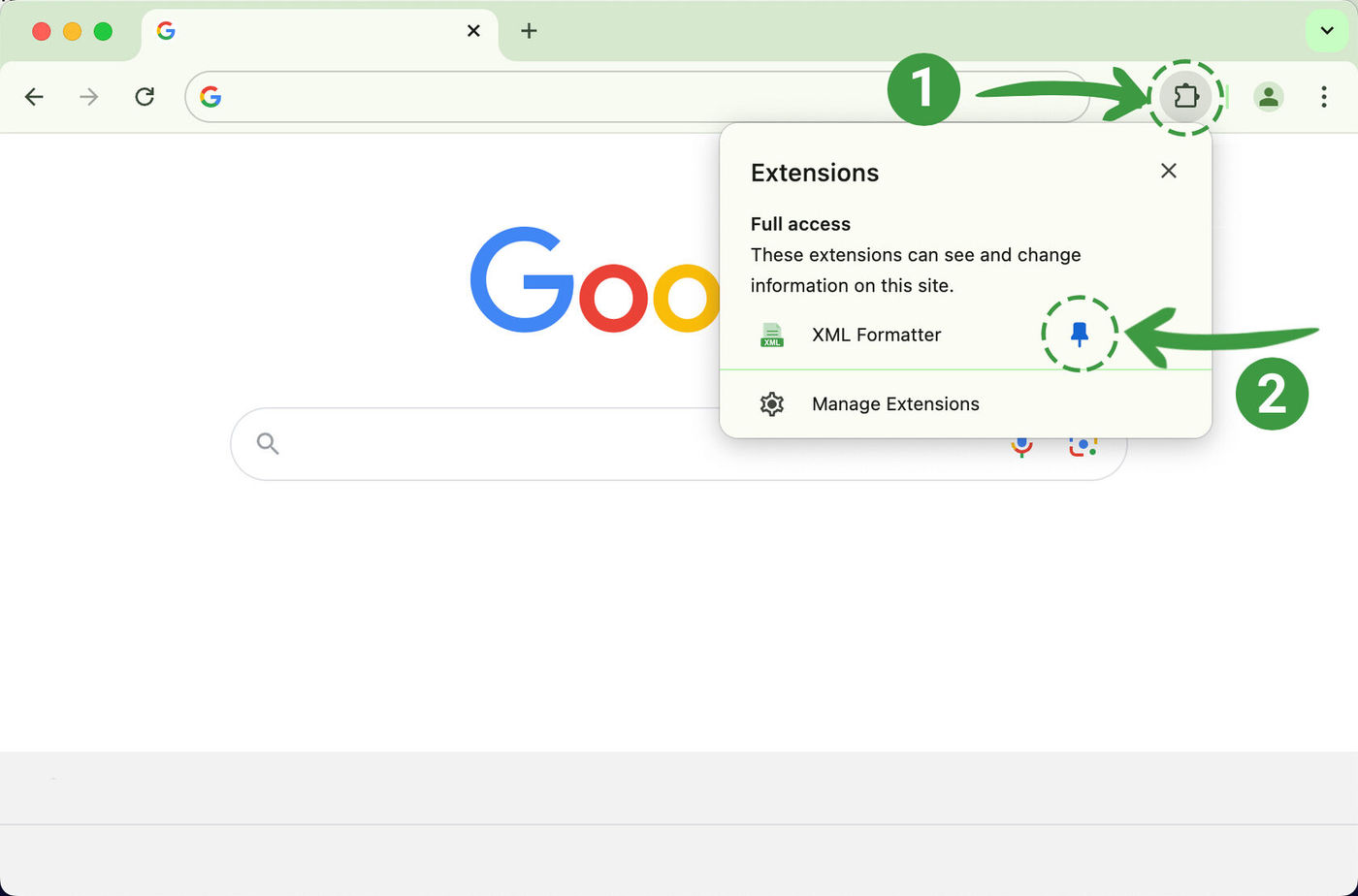Click the gear icon beside Manage Extensions
Screen dimensions: 1358x896
pos(772,403)
